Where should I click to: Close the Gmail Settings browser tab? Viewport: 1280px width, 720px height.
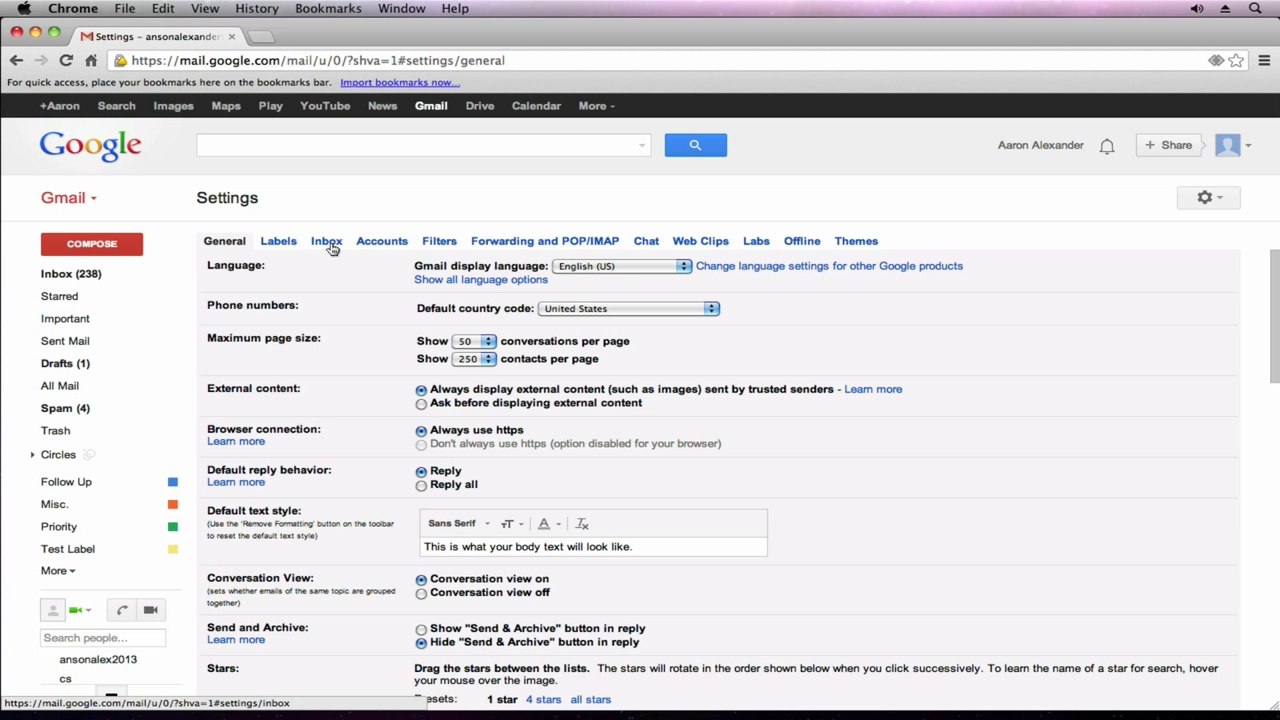(232, 36)
